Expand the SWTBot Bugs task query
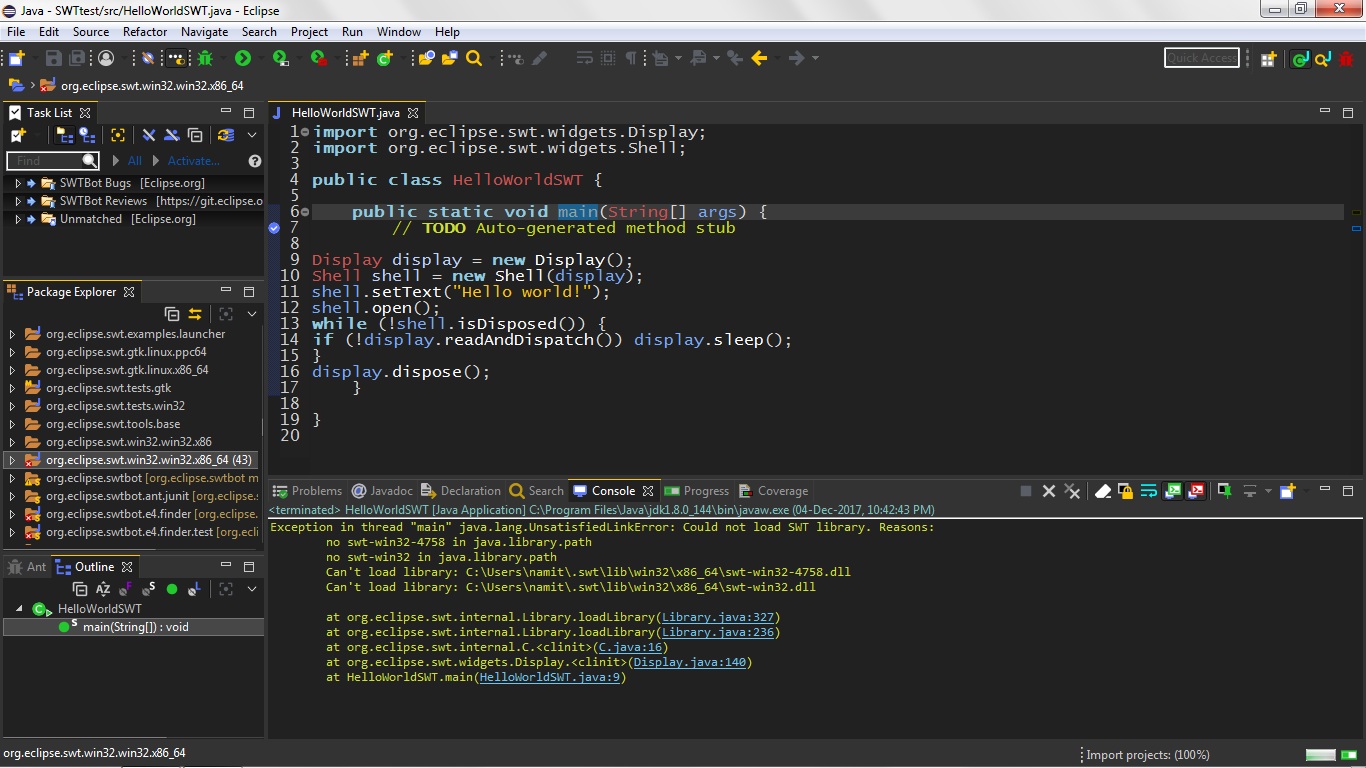This screenshot has height=768, width=1366. click(x=18, y=183)
